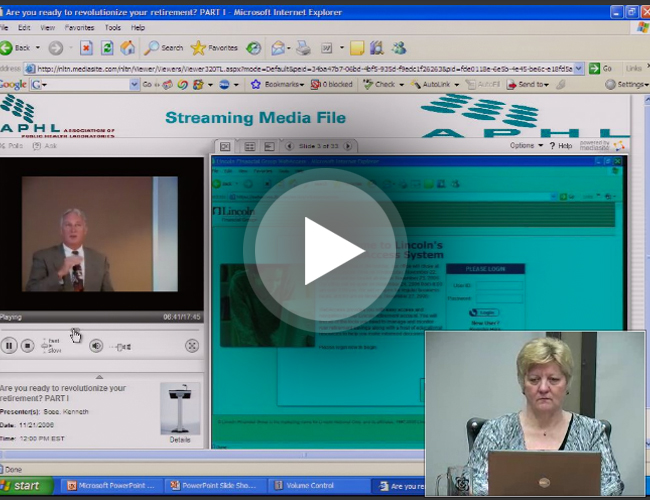The height and width of the screenshot is (500, 650).
Task: Open the View menu
Action: pyautogui.click(x=48, y=28)
